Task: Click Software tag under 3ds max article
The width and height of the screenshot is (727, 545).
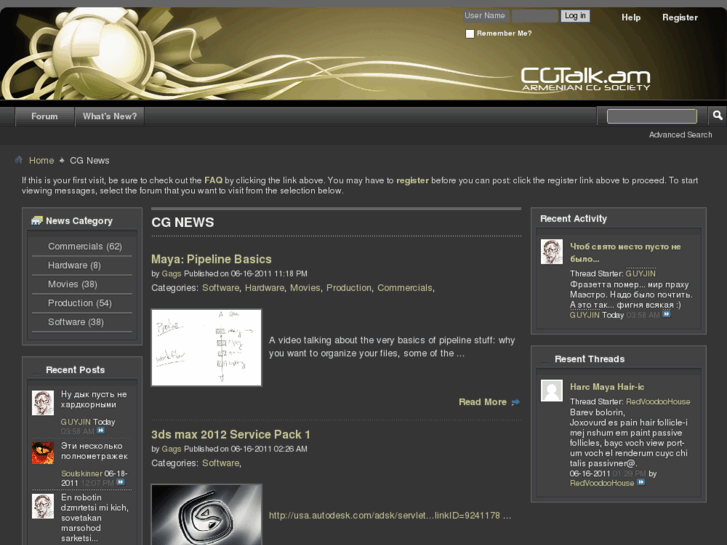Action: 220,463
